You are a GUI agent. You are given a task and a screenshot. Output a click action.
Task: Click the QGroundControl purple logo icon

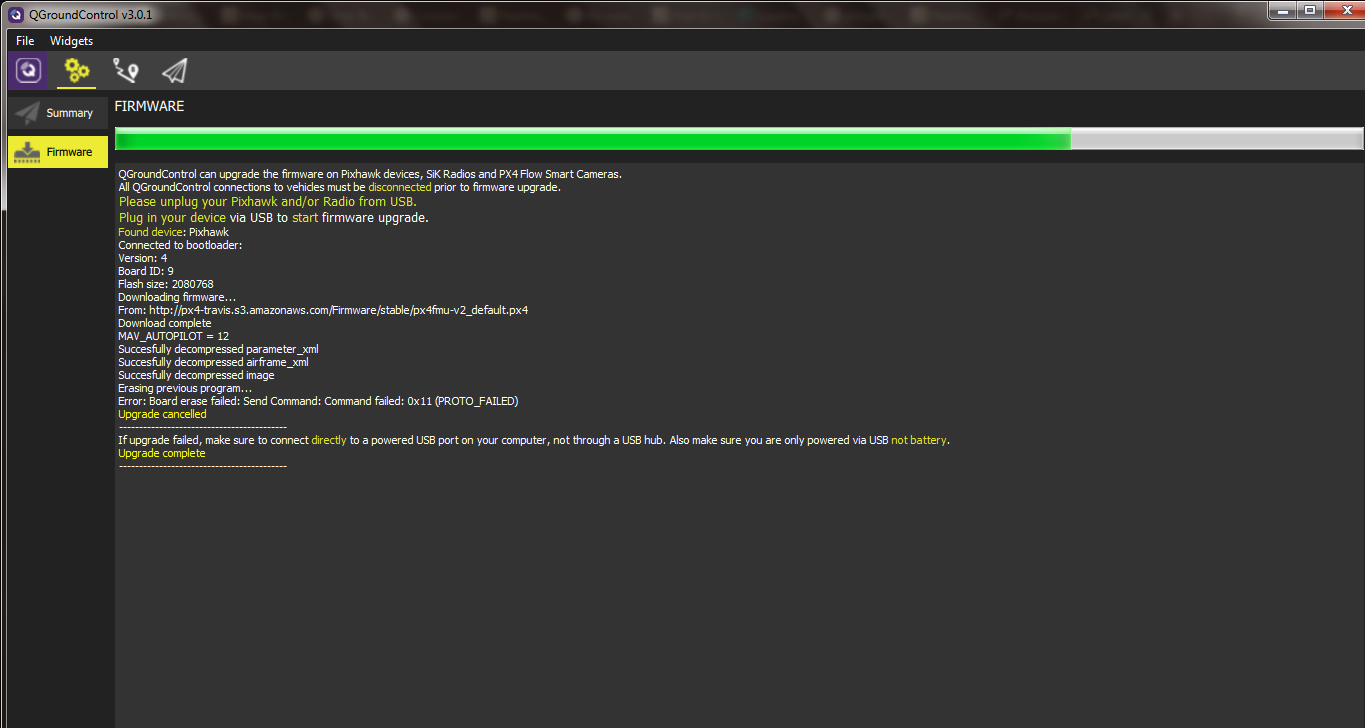click(30, 71)
